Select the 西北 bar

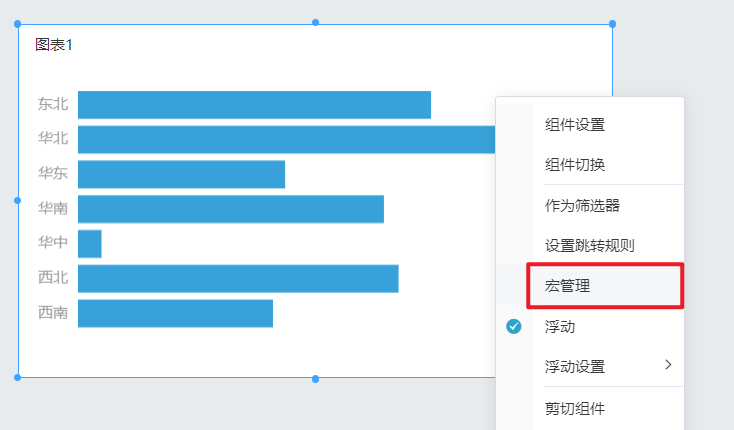pos(238,278)
